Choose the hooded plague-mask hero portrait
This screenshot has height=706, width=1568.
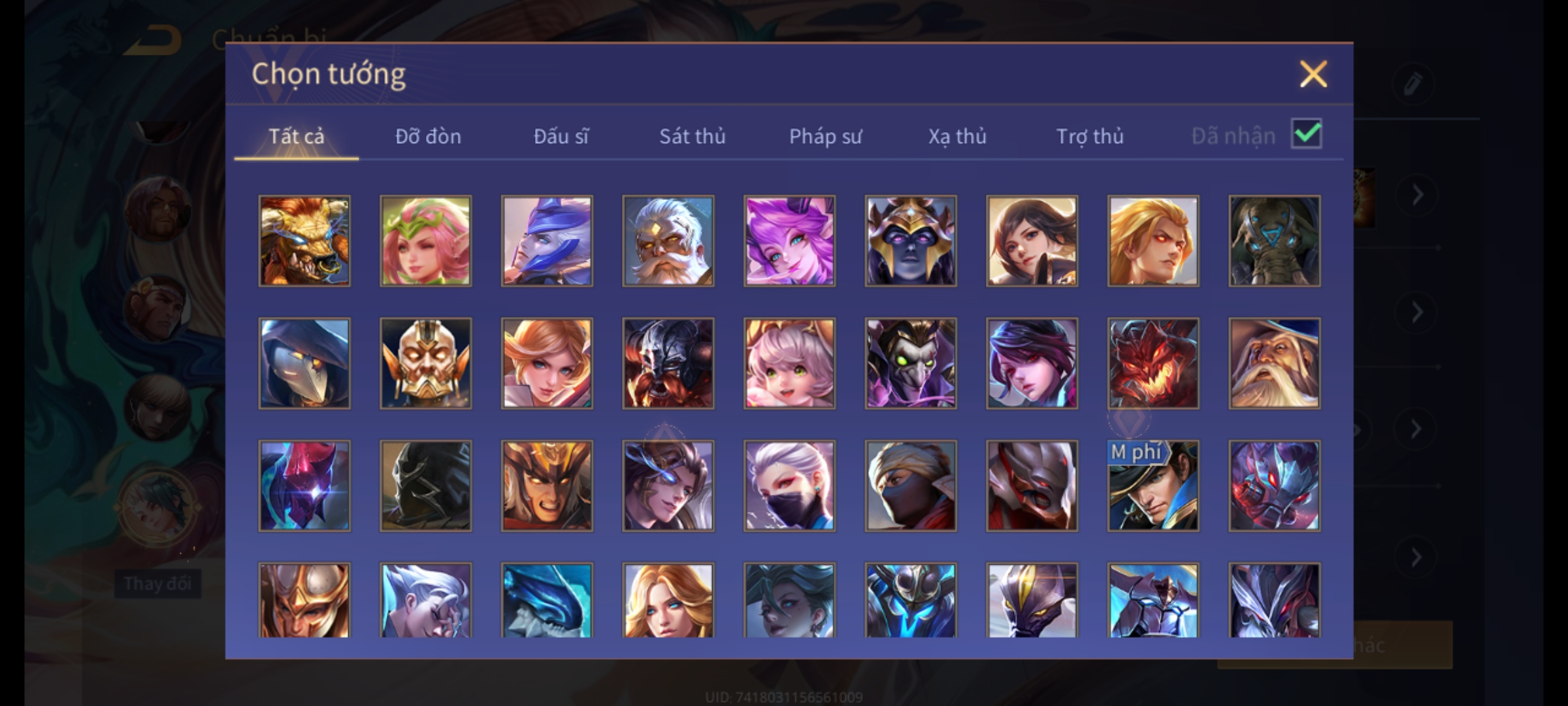(x=304, y=363)
